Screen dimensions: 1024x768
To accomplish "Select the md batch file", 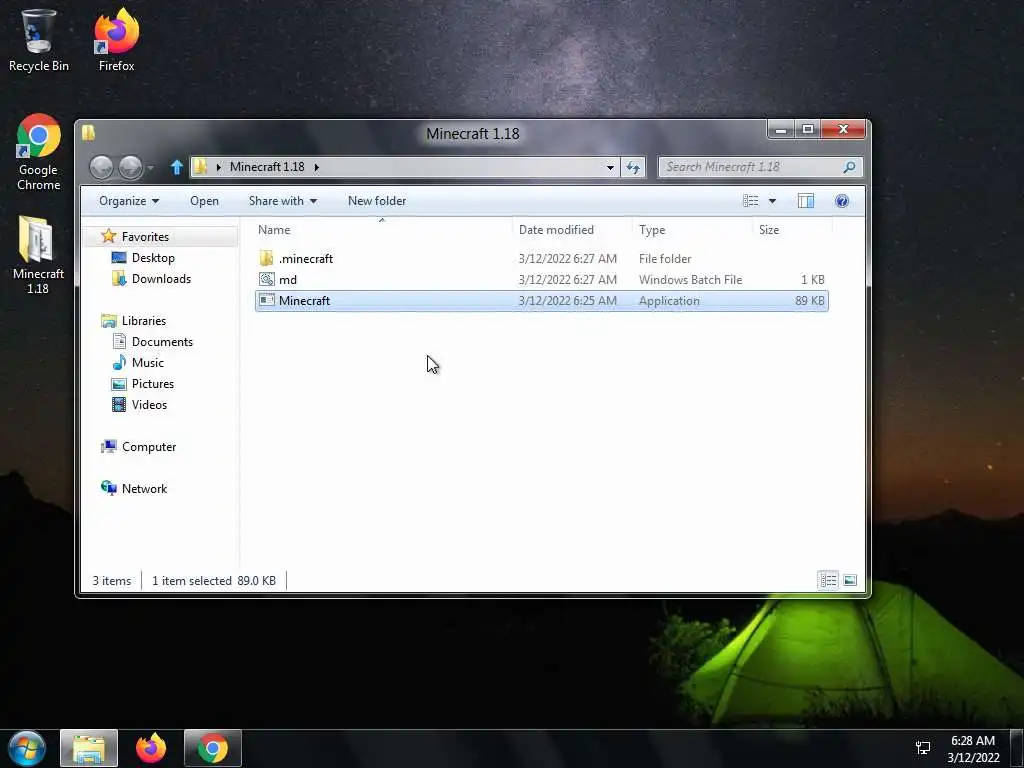I will (541, 280).
